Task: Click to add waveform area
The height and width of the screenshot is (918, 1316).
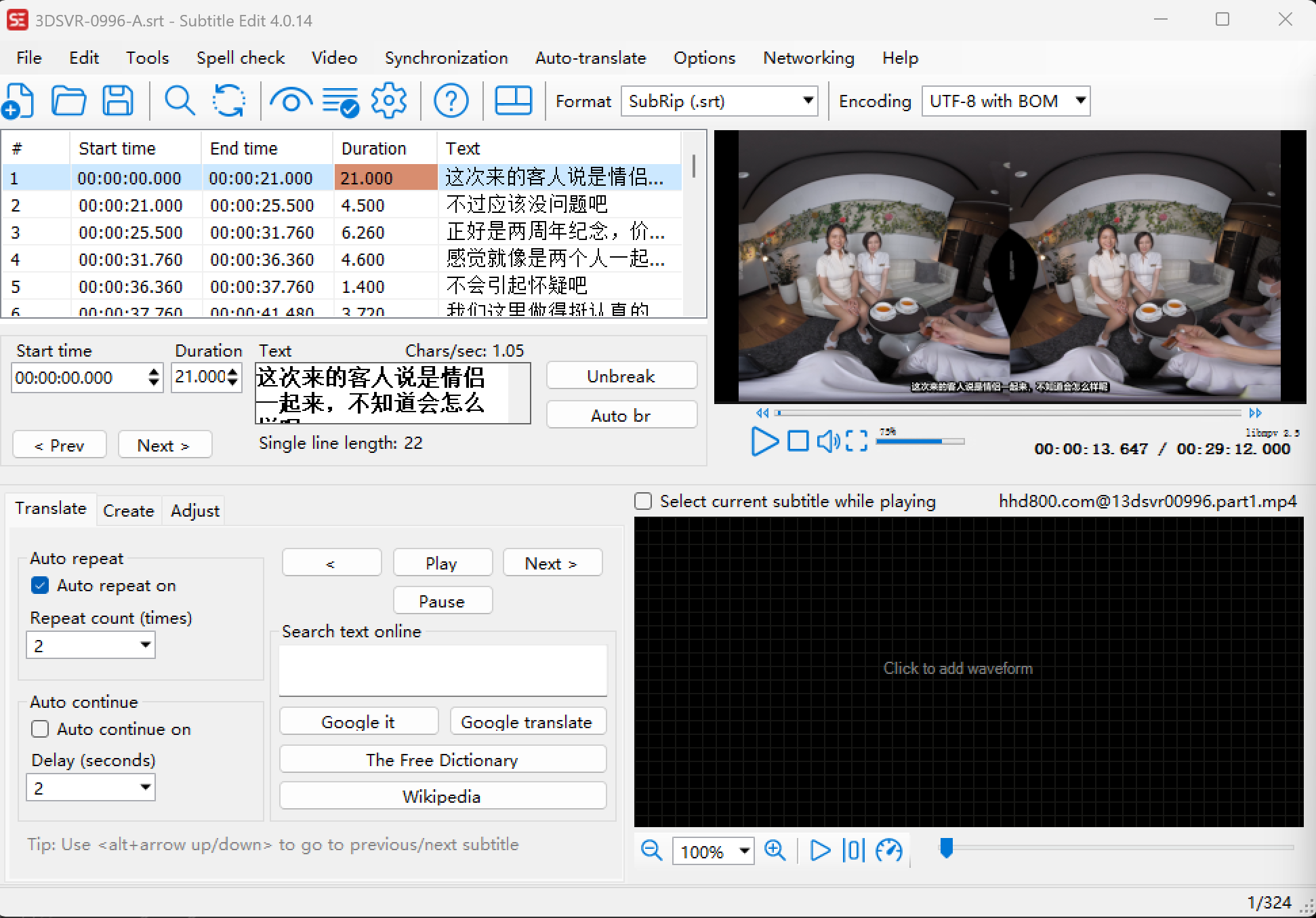Action: (968, 671)
